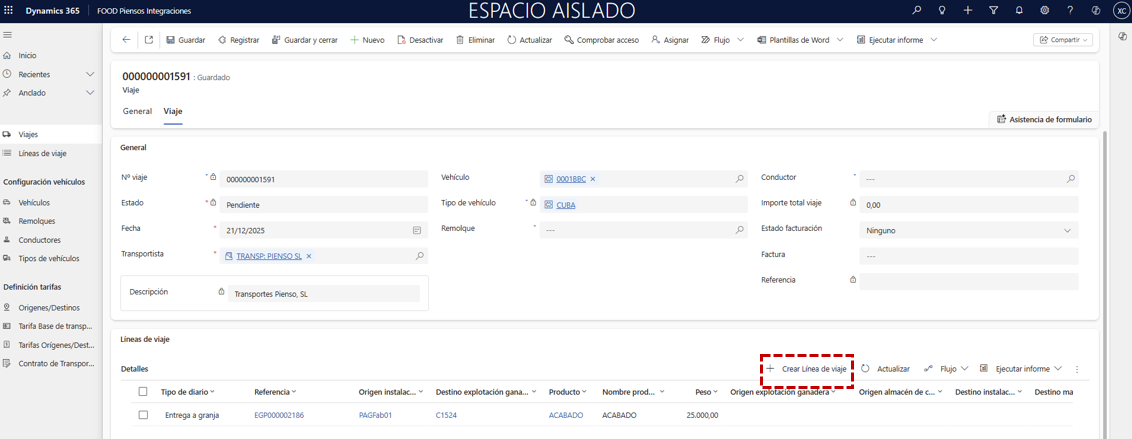The width and height of the screenshot is (1132, 439).
Task: Open the Compartir dropdown button
Action: coord(1063,40)
